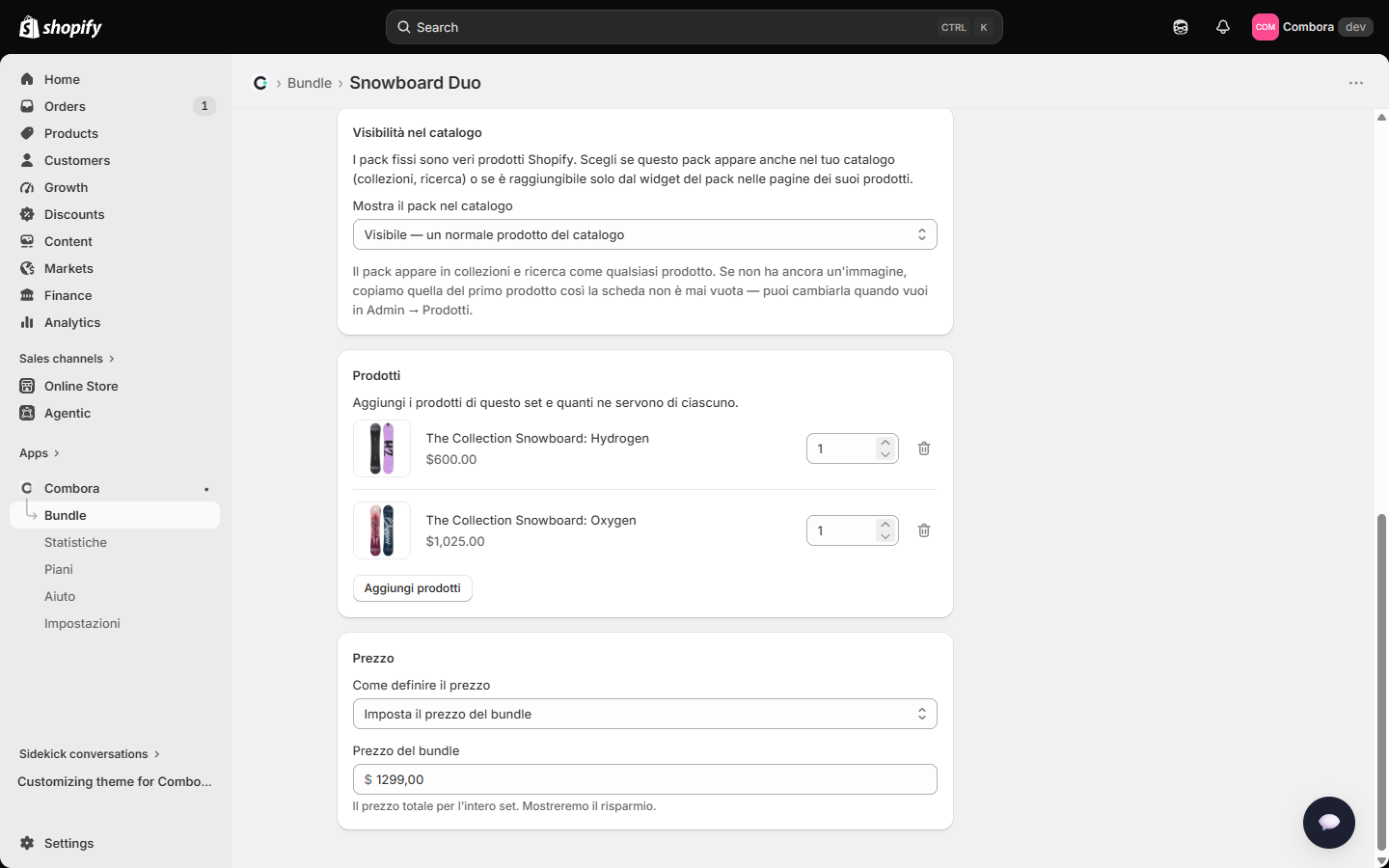
Task: Click the Oxygen snowboard thumbnail
Action: click(x=382, y=530)
